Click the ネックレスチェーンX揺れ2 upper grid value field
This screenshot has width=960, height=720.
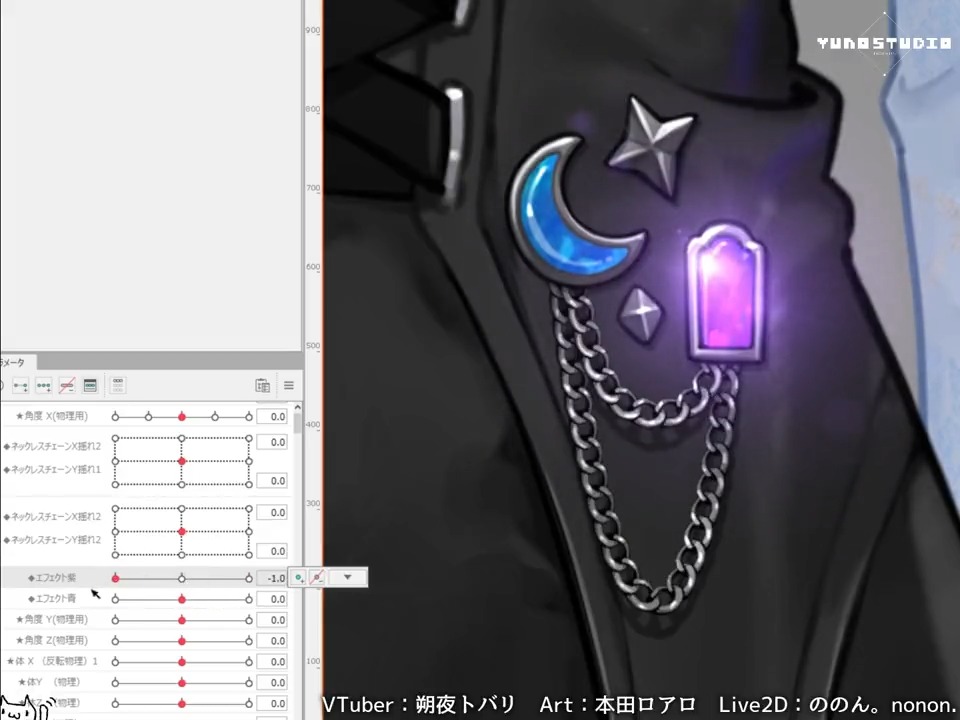pos(272,442)
